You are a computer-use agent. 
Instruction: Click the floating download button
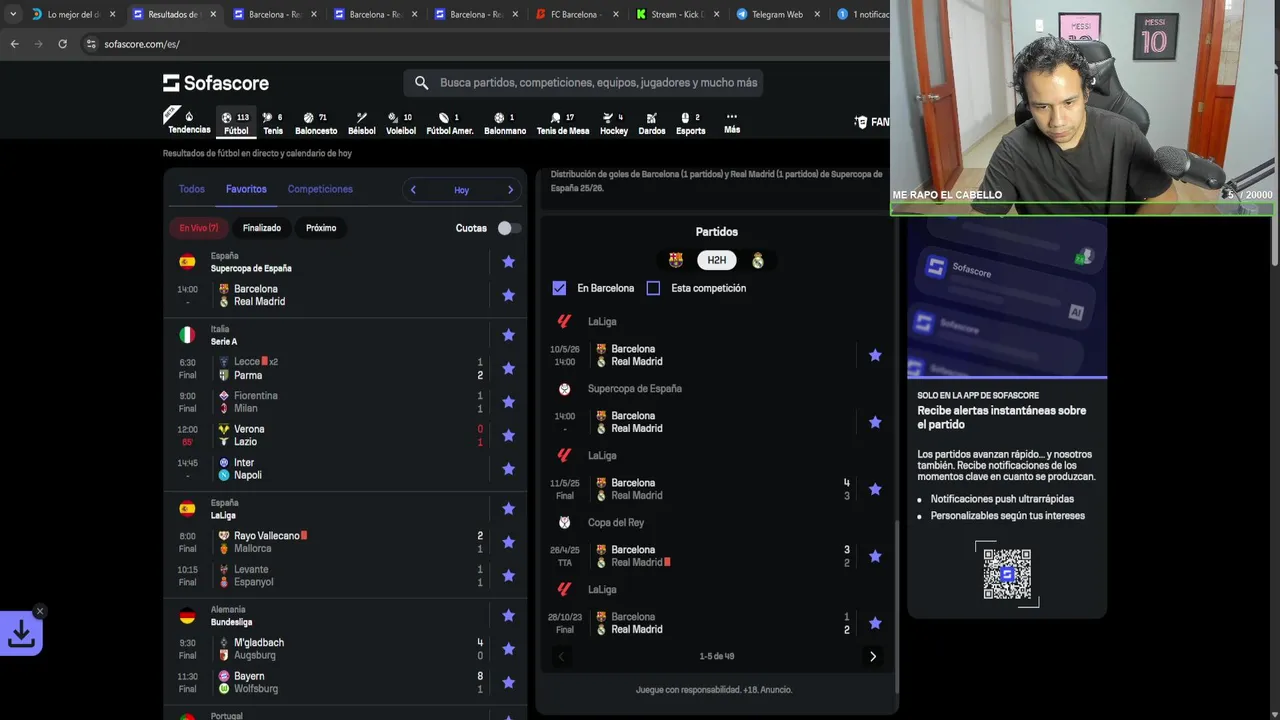[21, 633]
